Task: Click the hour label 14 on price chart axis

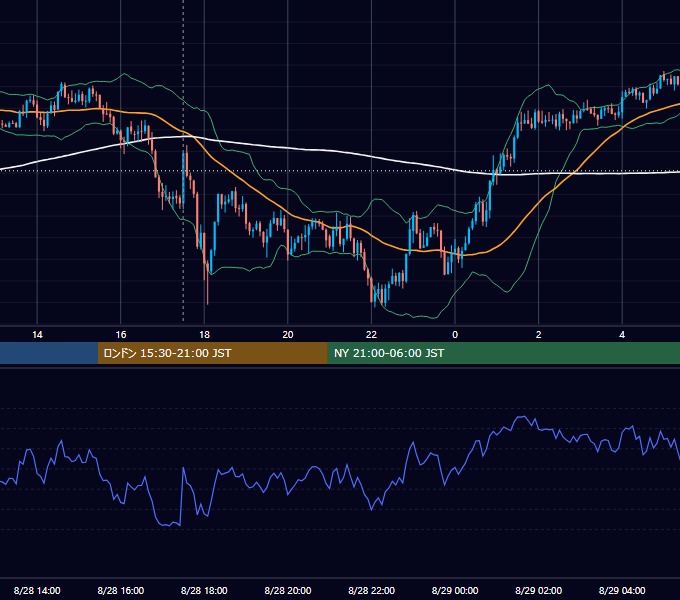Action: 37,334
